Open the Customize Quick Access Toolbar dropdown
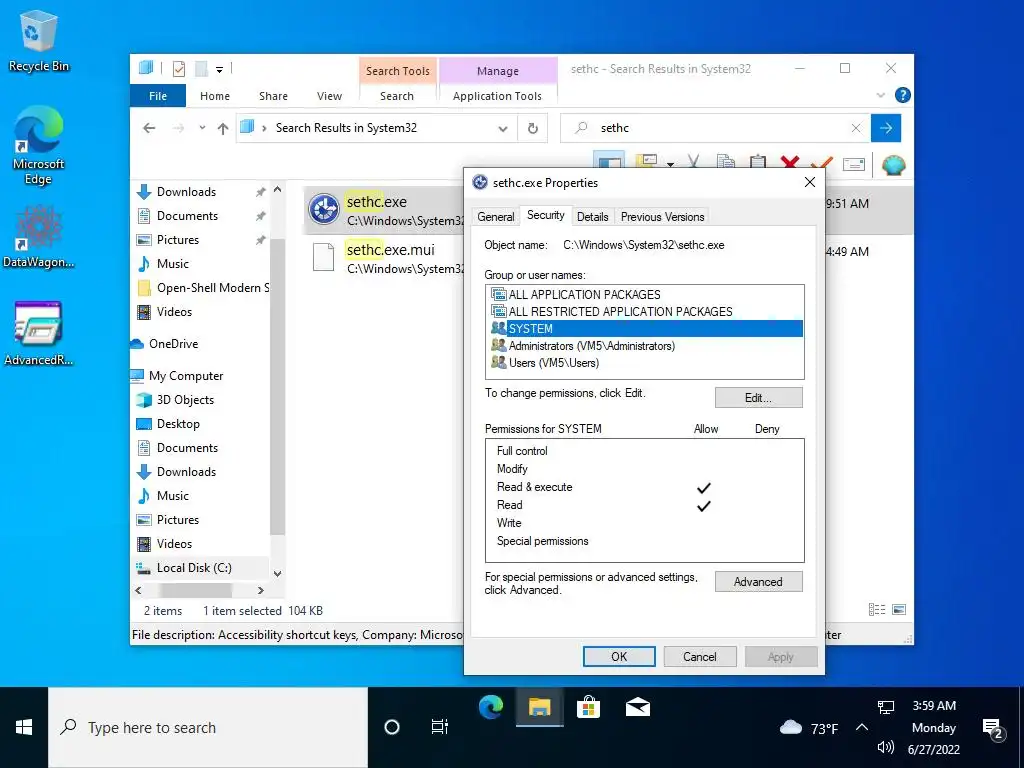The width and height of the screenshot is (1024, 768). (219, 69)
